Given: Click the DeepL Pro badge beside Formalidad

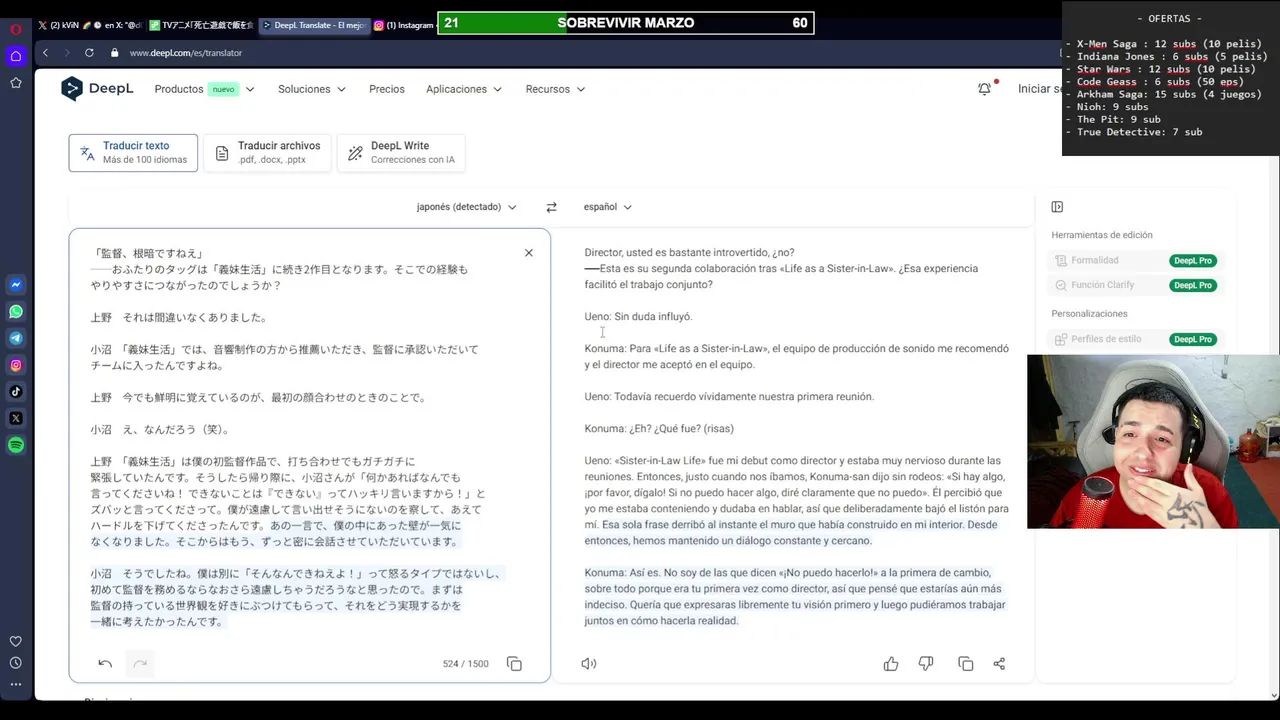Looking at the screenshot, I should point(1193,260).
